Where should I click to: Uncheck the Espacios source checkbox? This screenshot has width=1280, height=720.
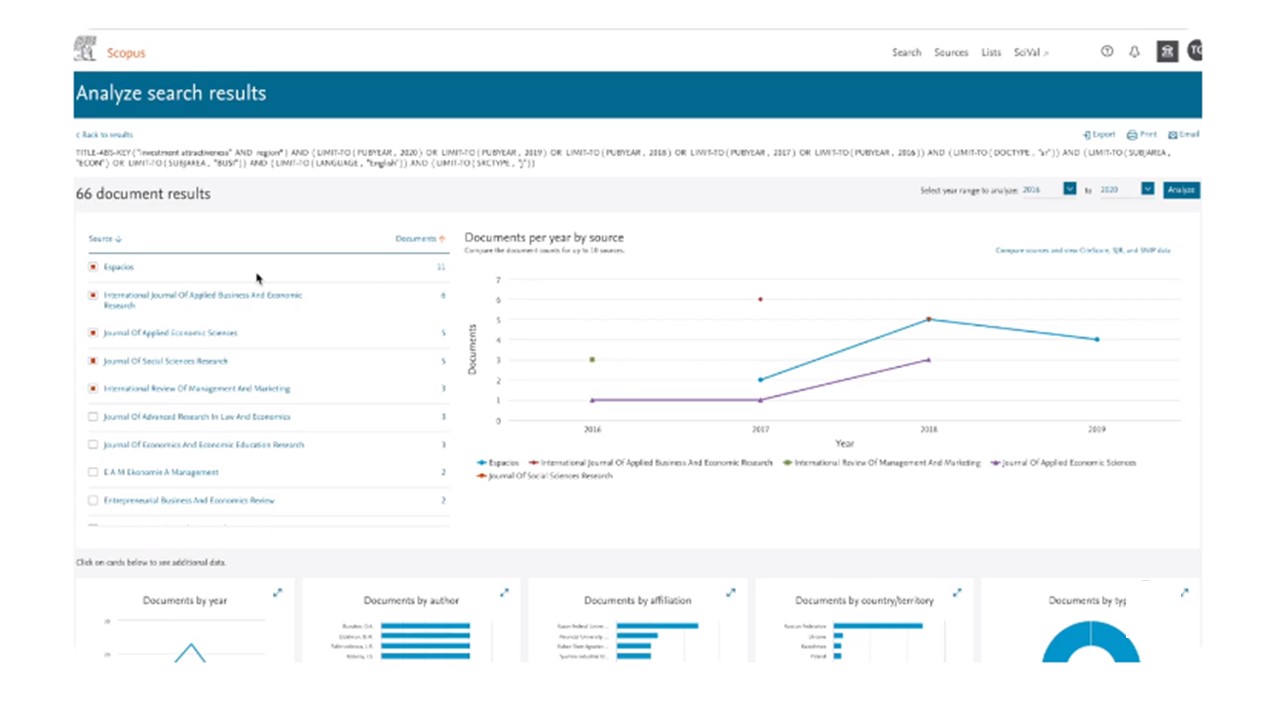(x=93, y=267)
